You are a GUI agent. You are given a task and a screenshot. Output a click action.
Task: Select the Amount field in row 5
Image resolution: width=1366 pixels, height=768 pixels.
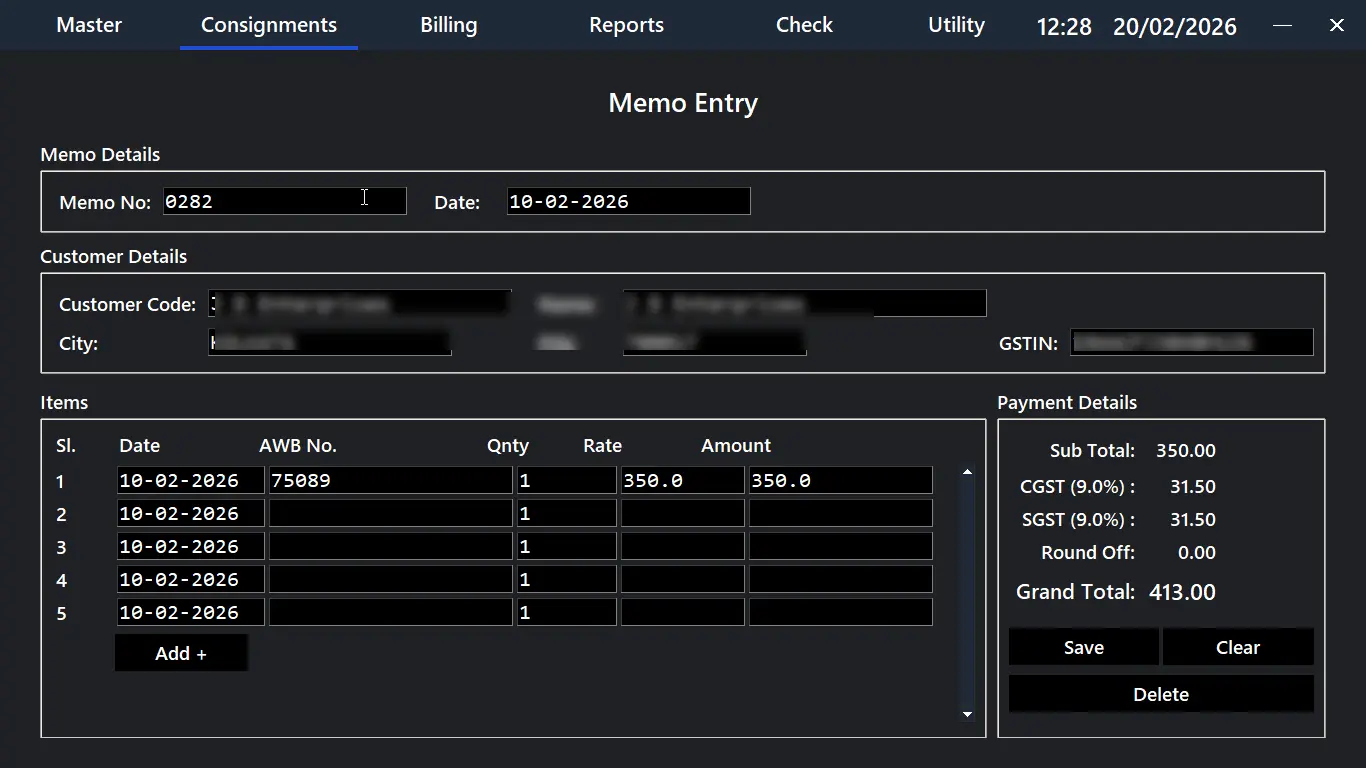coord(840,613)
